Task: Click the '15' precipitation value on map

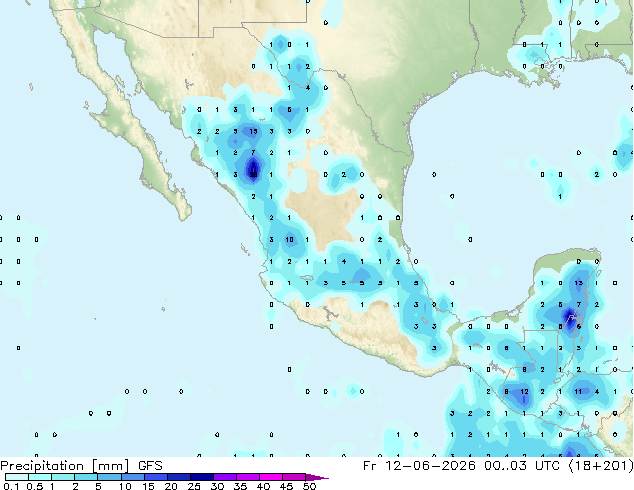Action: pos(253,131)
